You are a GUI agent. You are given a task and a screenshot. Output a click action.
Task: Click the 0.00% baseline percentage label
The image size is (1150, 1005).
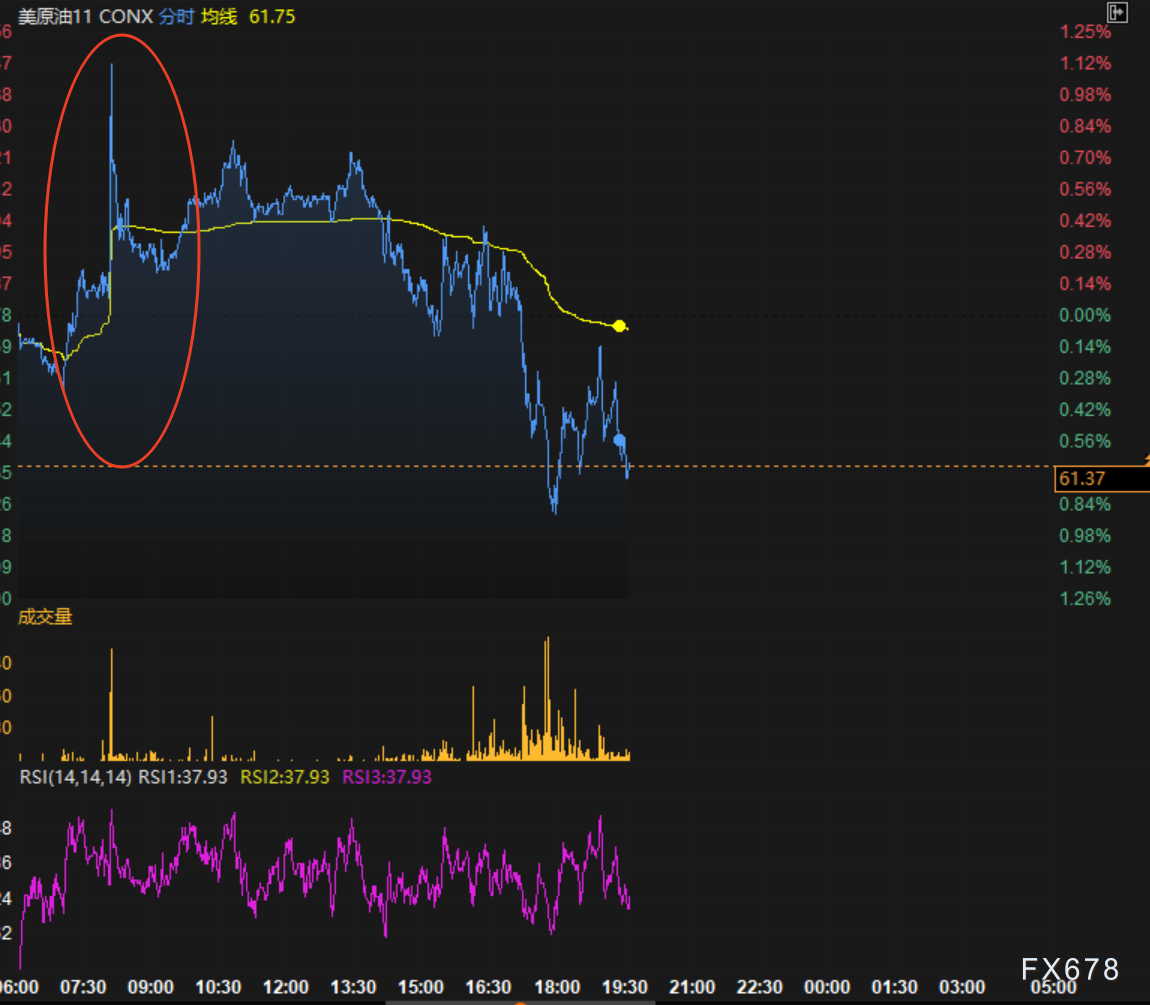pos(1085,315)
